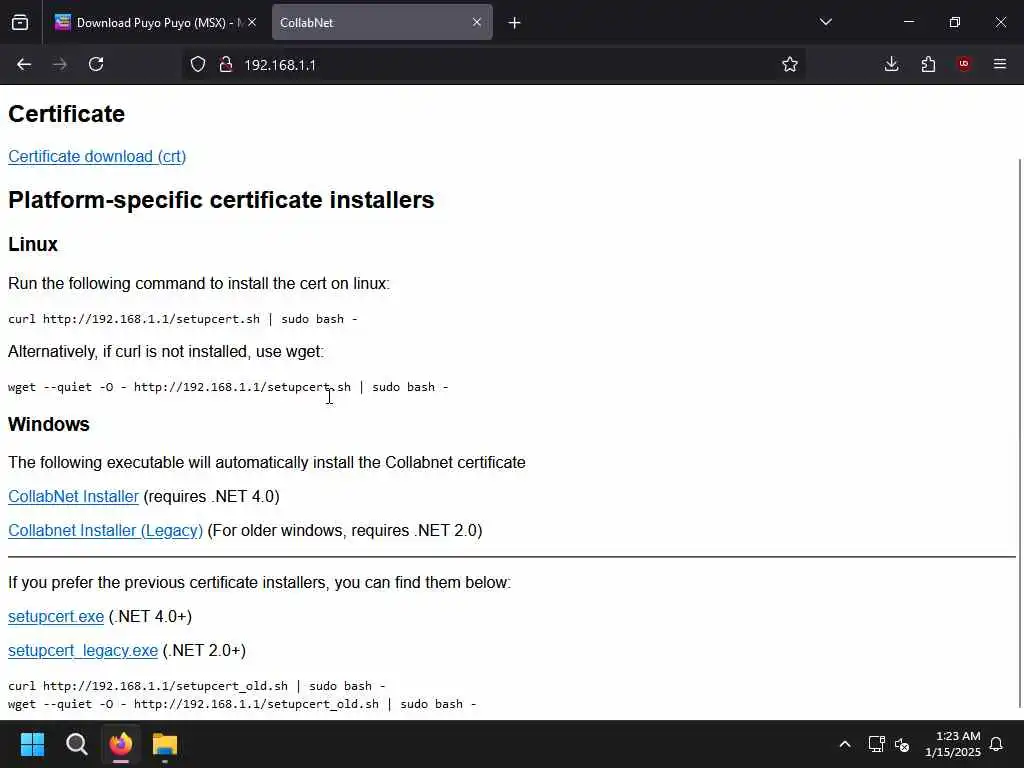
Task: Open taskbar Search
Action: point(76,744)
